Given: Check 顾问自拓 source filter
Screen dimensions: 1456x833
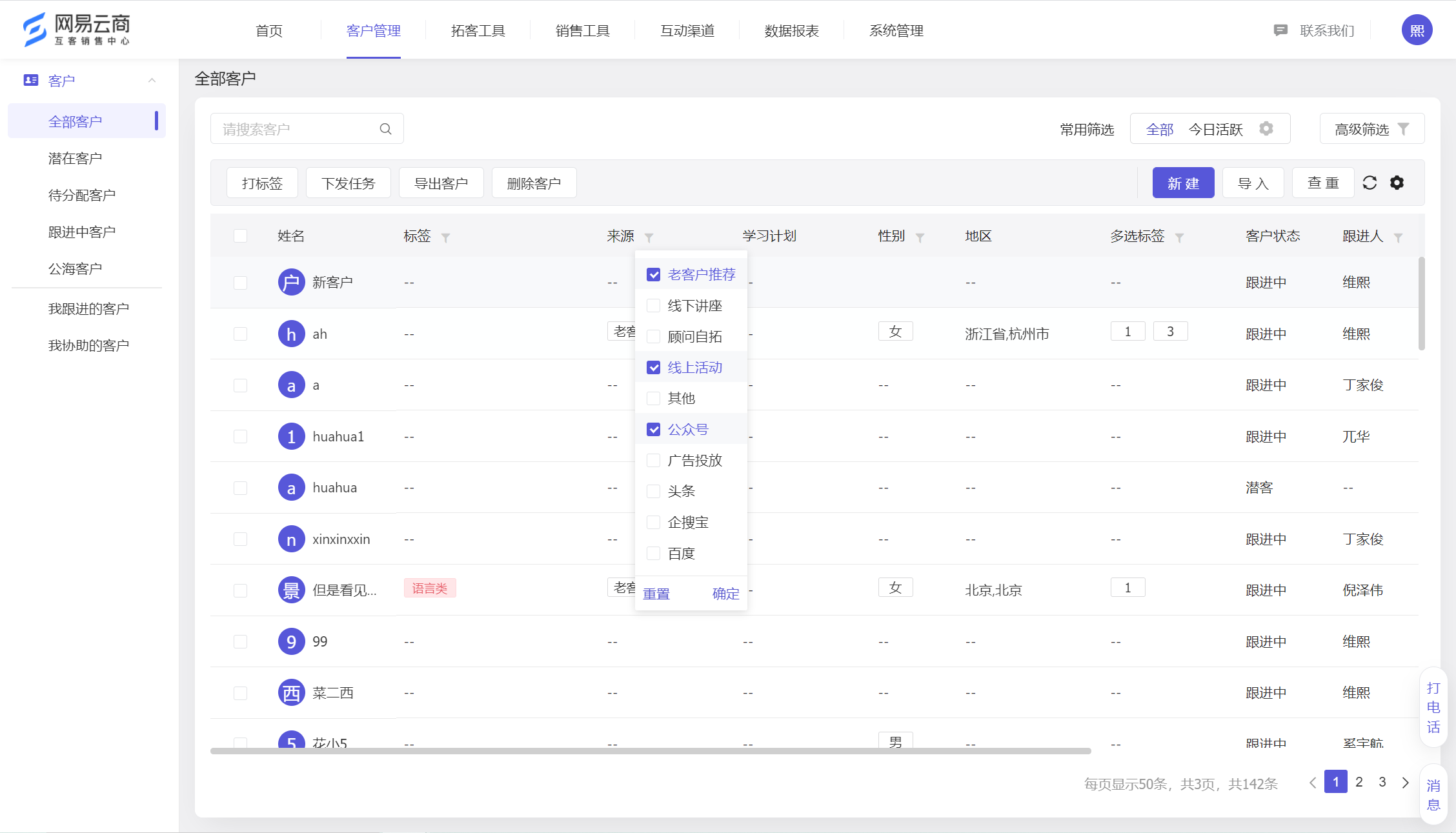Looking at the screenshot, I should click(654, 336).
